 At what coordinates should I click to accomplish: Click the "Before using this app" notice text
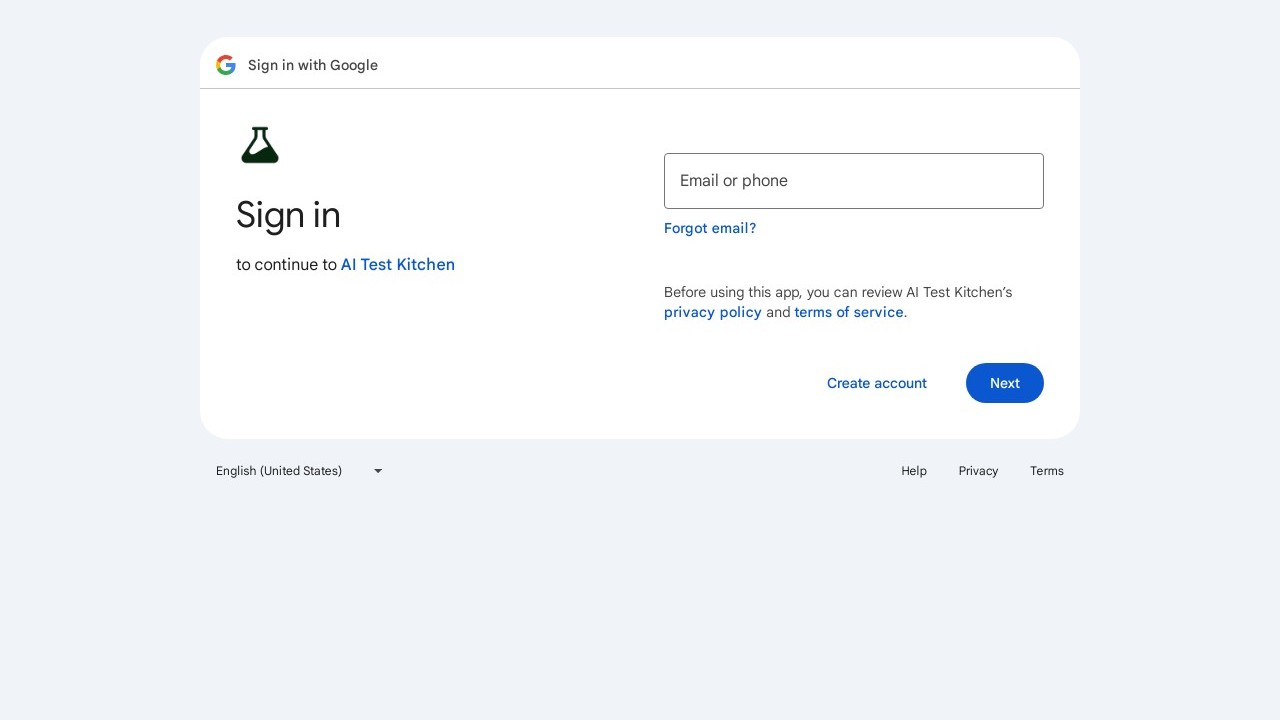(732, 292)
